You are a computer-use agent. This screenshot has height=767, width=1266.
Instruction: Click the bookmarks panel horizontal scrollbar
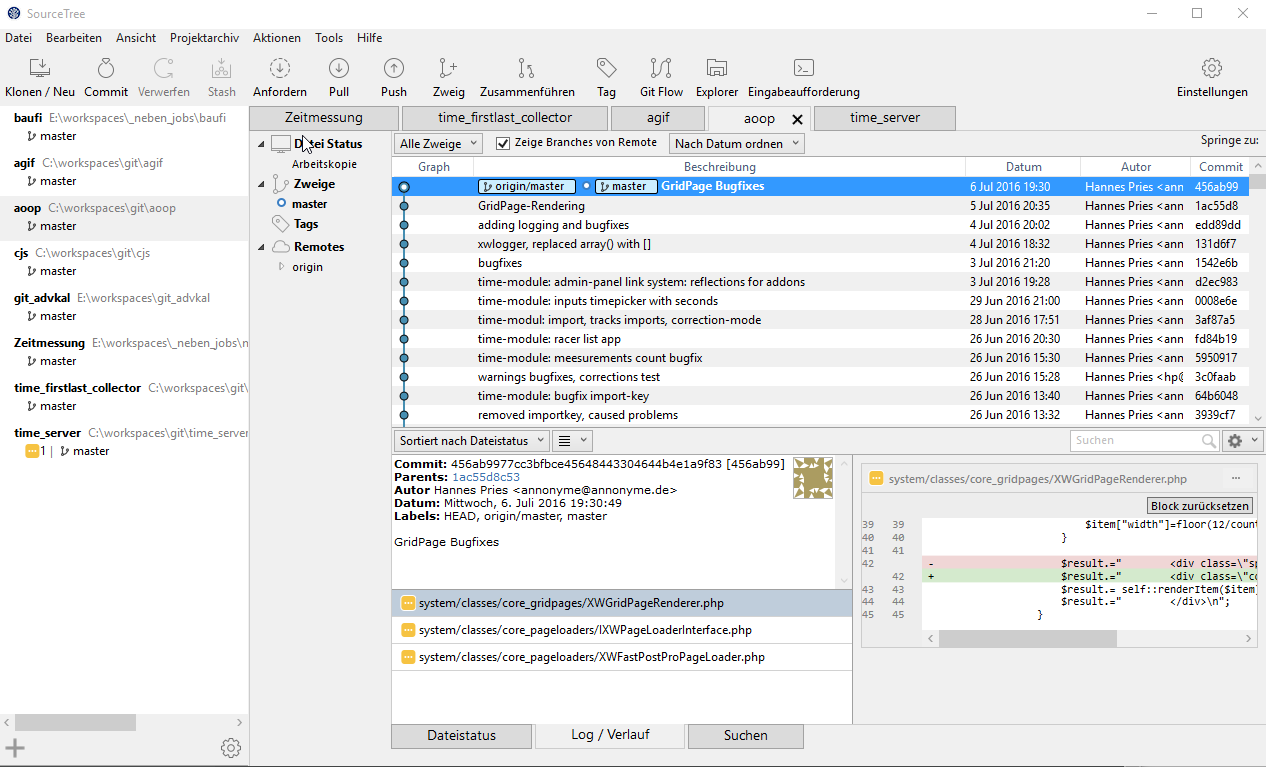pos(75,722)
